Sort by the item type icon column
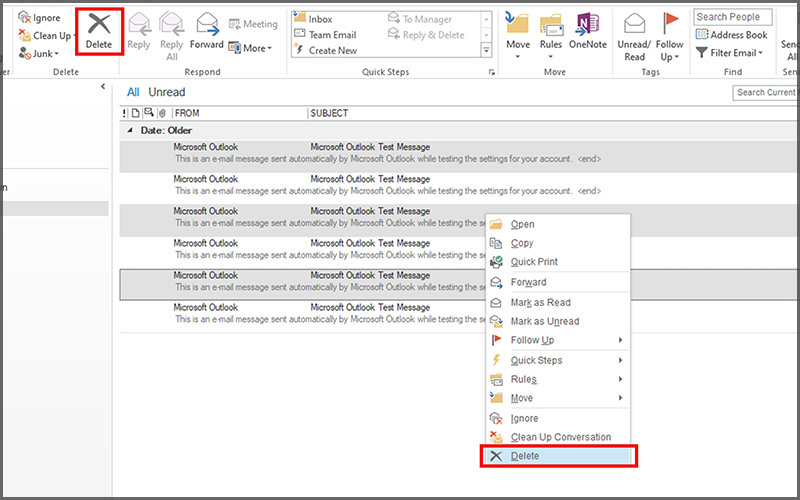Image resolution: width=800 pixels, height=500 pixels. [x=135, y=113]
